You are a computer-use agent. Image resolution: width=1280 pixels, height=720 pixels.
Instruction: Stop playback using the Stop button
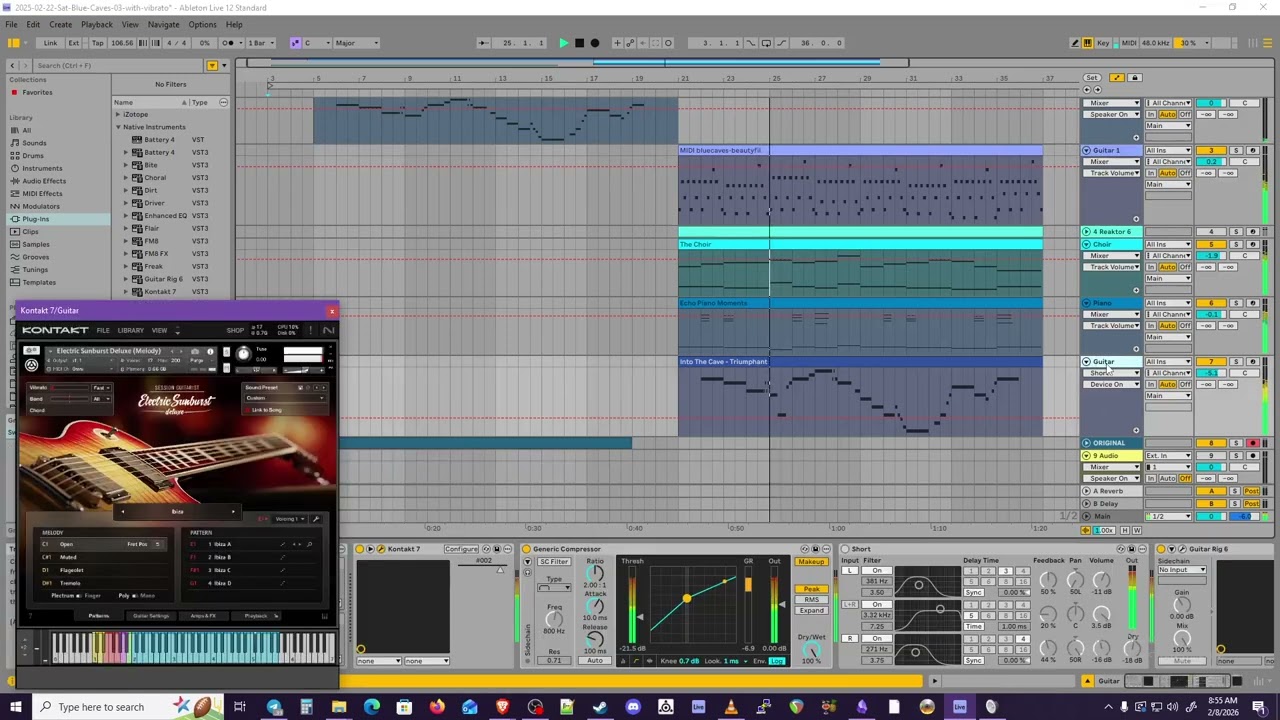[579, 43]
